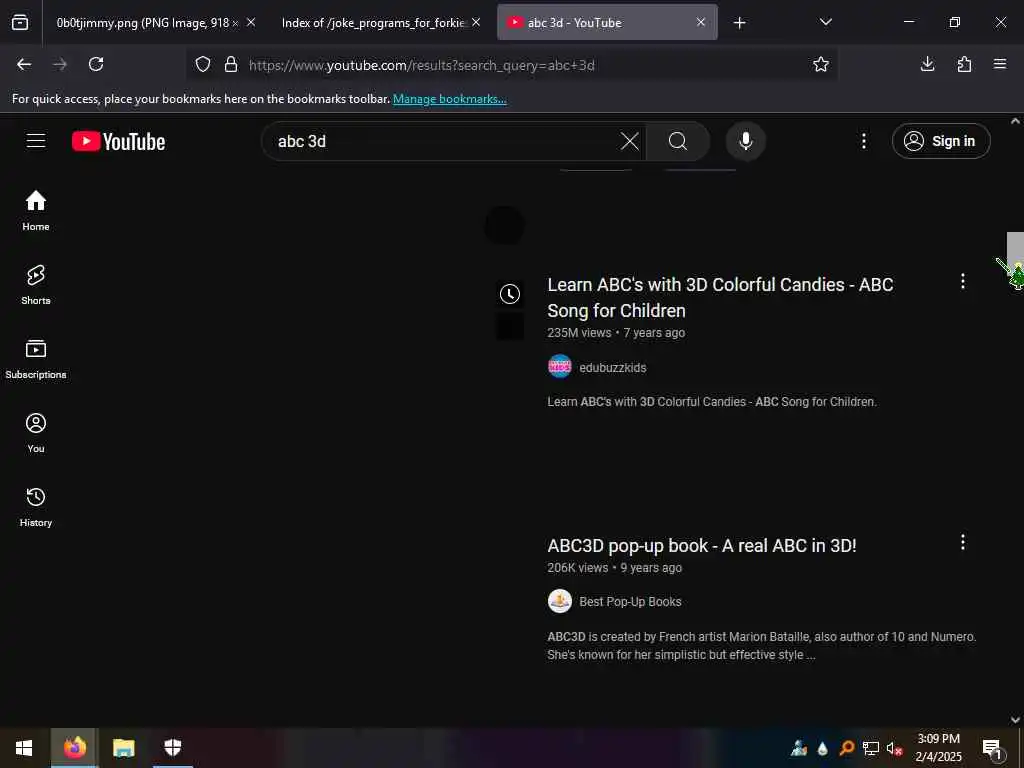The image size is (1024, 768).
Task: Click the Firefox taskbar icon
Action: coord(74,748)
